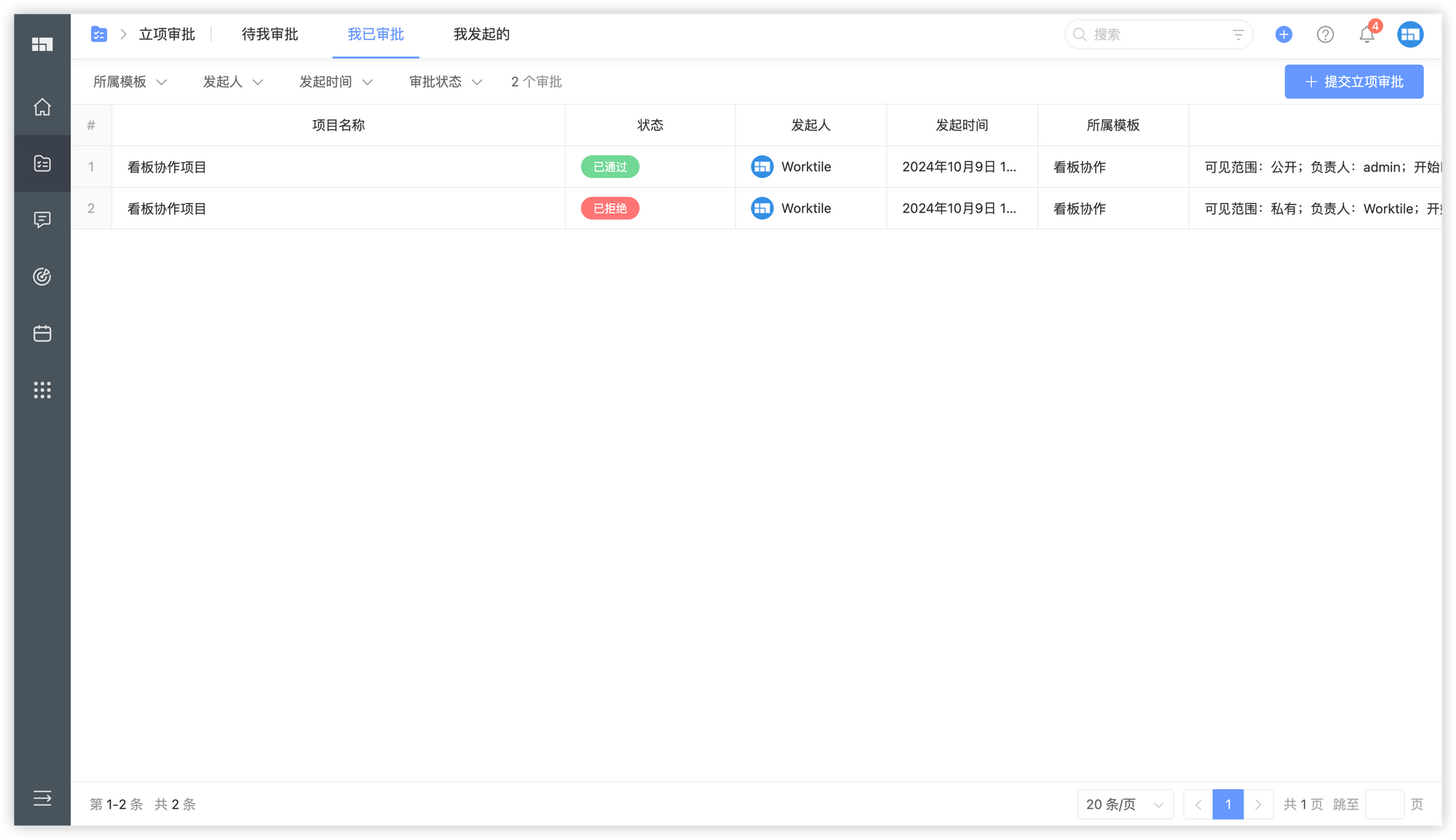The height and width of the screenshot is (840, 1456).
Task: Open the 20 条/页 page size dropdown
Action: pos(1124,804)
